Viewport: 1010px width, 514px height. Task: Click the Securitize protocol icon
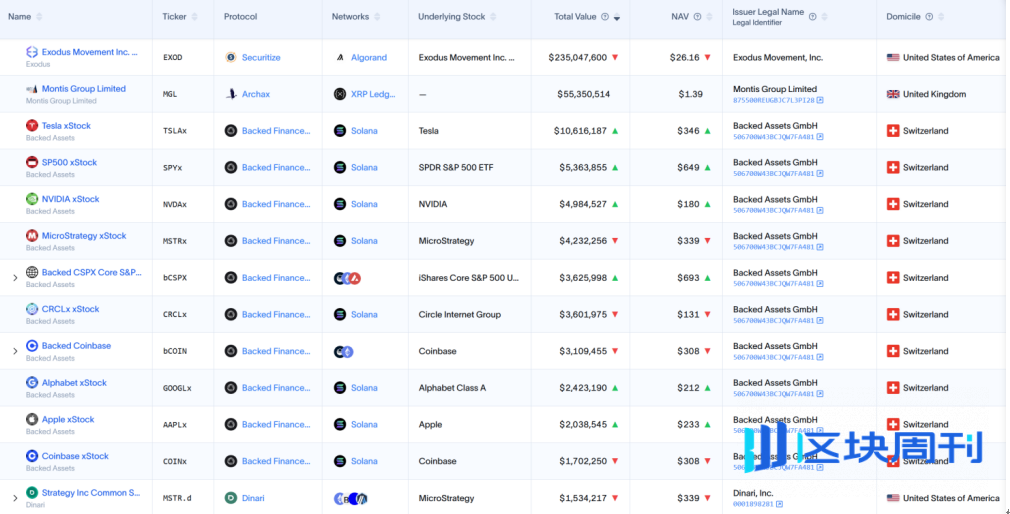[231, 57]
